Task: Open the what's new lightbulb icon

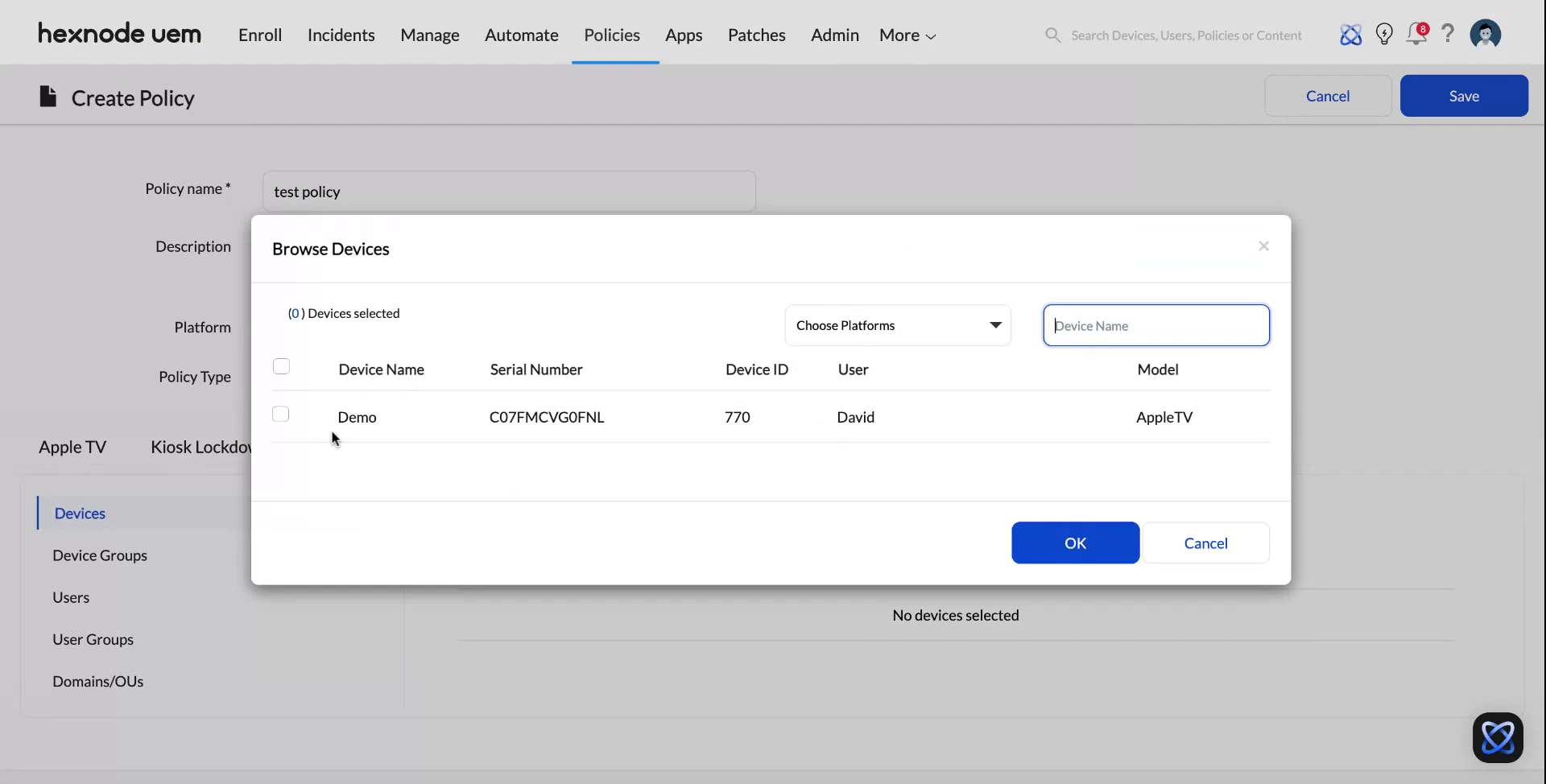Action: (1383, 34)
